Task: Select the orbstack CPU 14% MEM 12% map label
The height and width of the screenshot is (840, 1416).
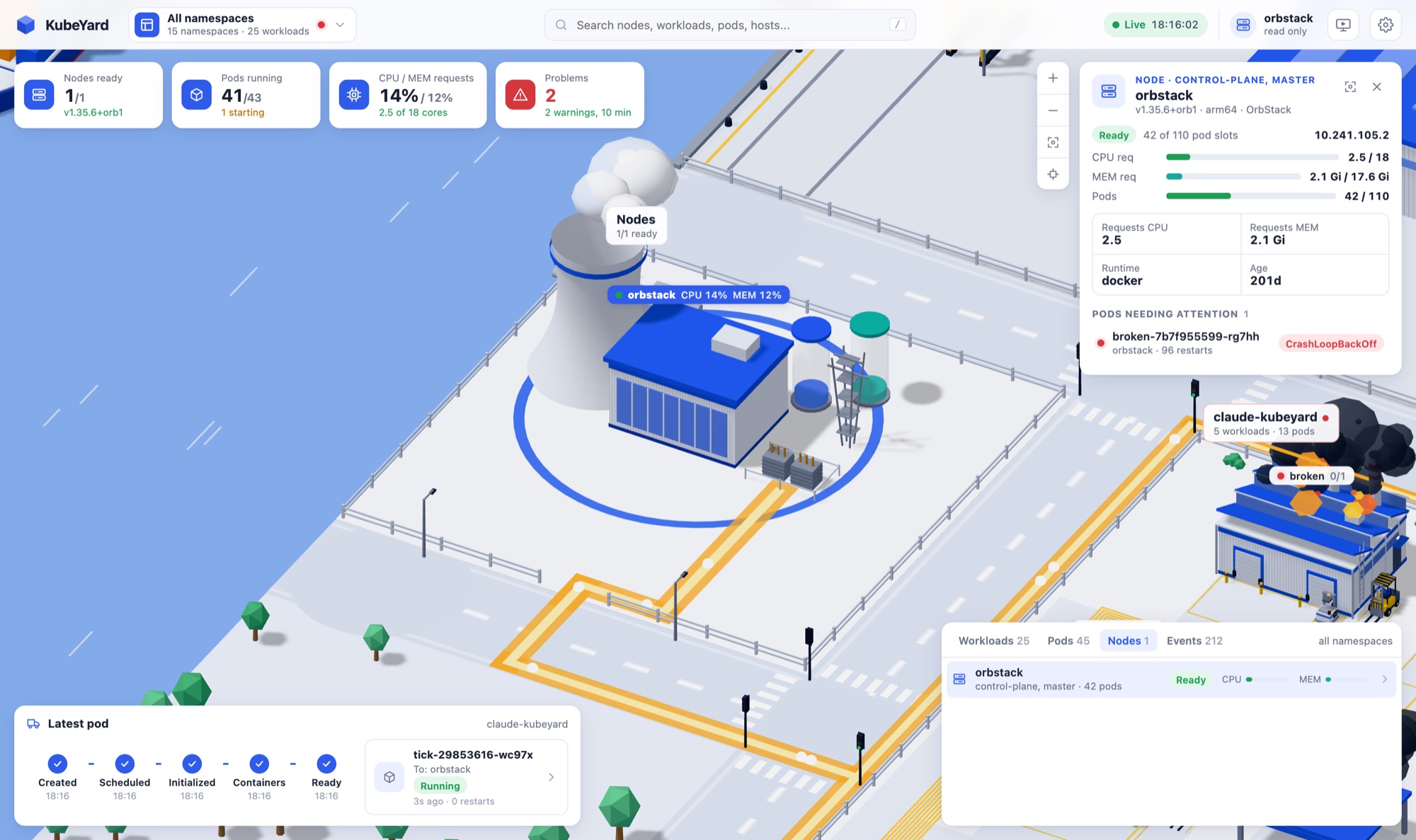Action: point(698,295)
